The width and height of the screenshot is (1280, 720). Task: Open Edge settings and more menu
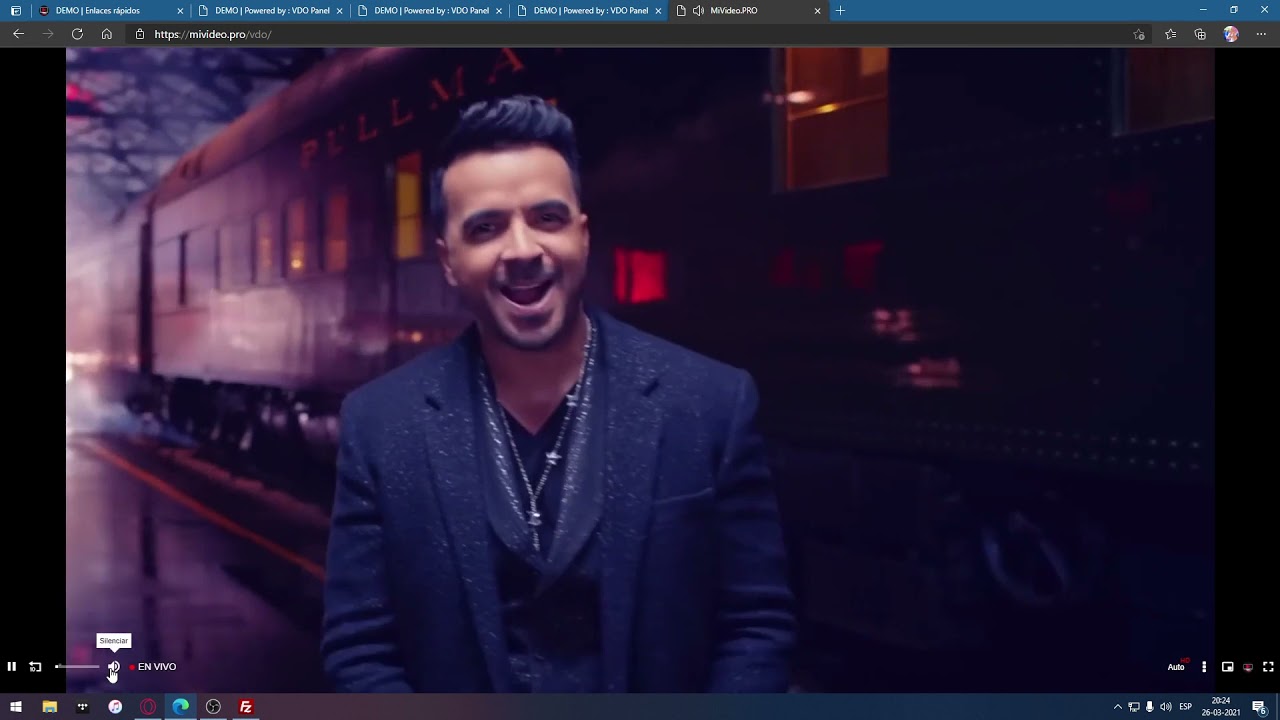pyautogui.click(x=1261, y=34)
